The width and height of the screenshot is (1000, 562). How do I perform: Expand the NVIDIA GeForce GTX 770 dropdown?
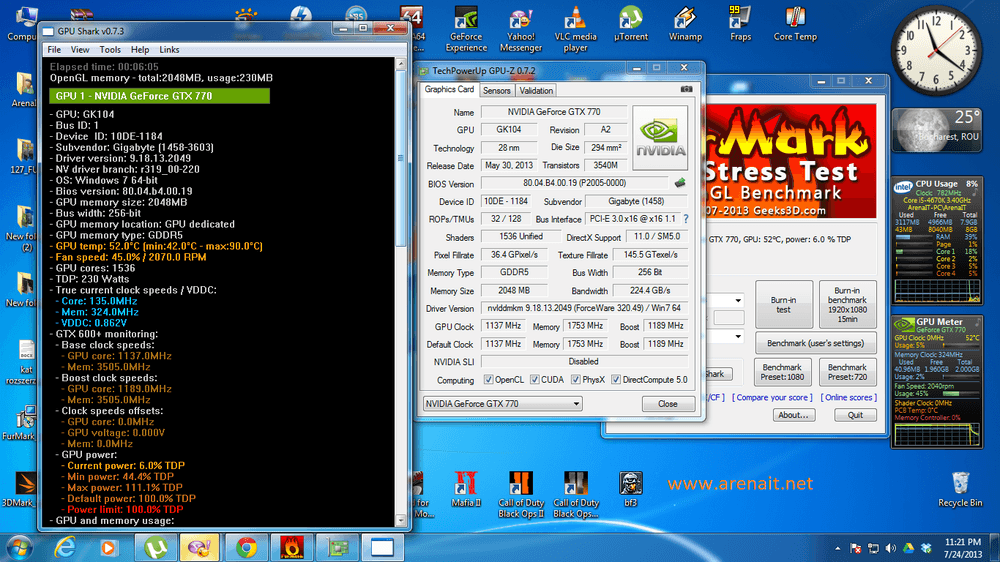(502, 404)
